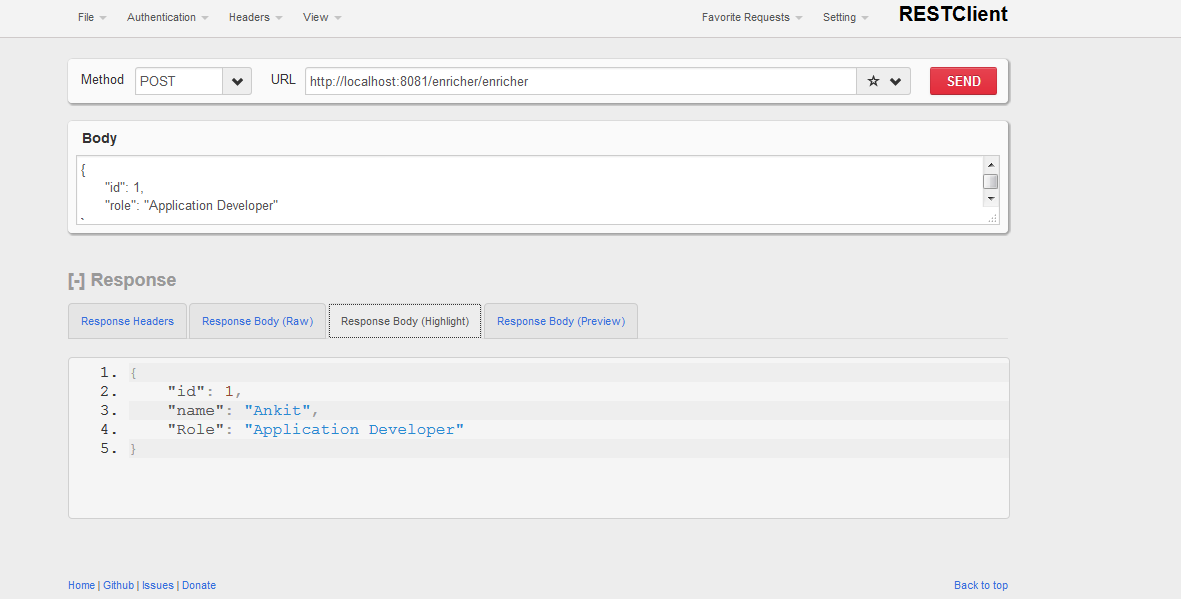Click the "id" key in response
The height and width of the screenshot is (599, 1181).
[187, 392]
